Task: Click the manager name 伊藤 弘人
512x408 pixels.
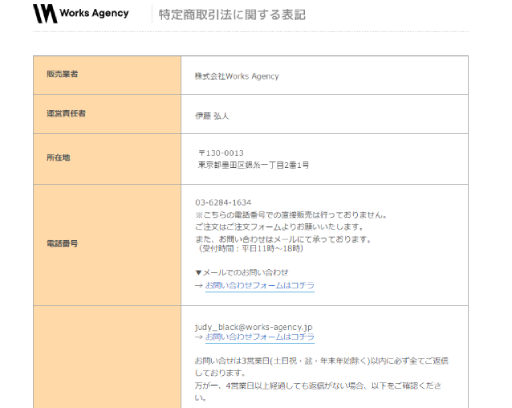Action: (212, 116)
